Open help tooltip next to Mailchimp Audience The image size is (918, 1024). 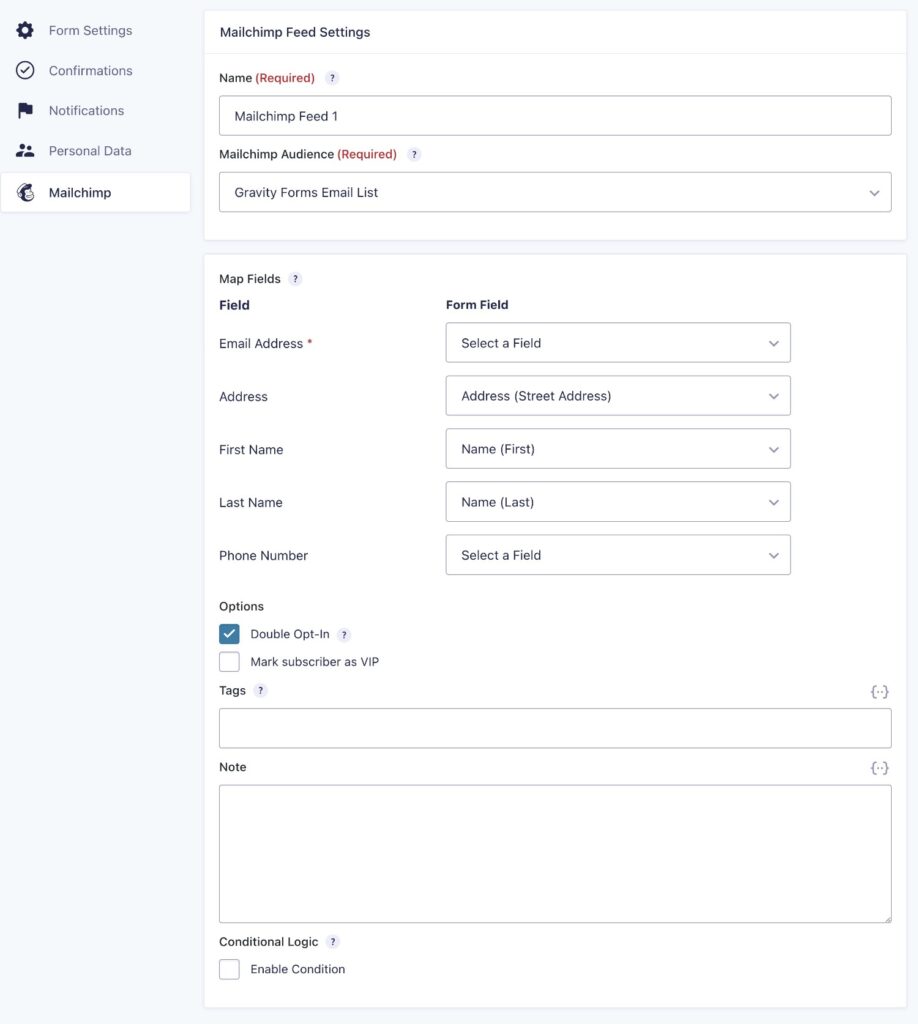[x=414, y=154]
